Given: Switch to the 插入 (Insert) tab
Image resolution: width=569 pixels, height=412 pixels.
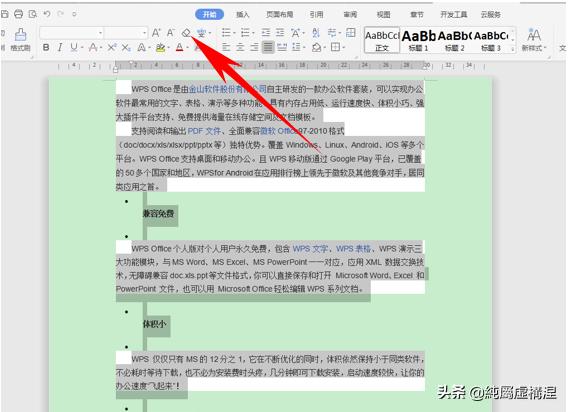Looking at the screenshot, I should (x=242, y=15).
